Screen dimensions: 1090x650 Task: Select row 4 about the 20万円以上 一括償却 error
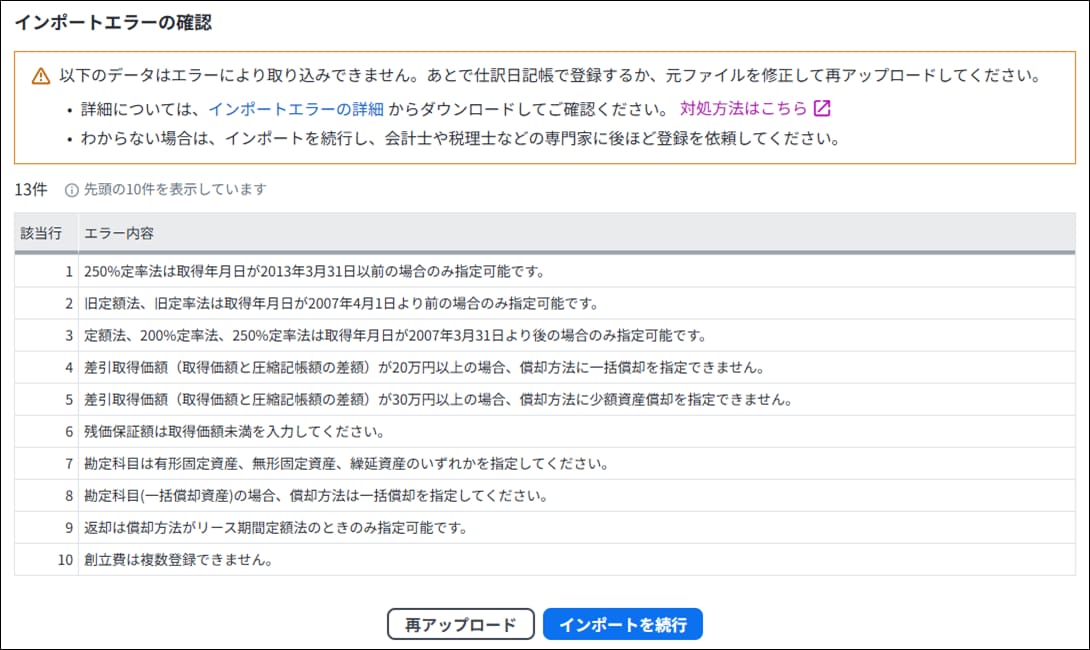coord(545,367)
